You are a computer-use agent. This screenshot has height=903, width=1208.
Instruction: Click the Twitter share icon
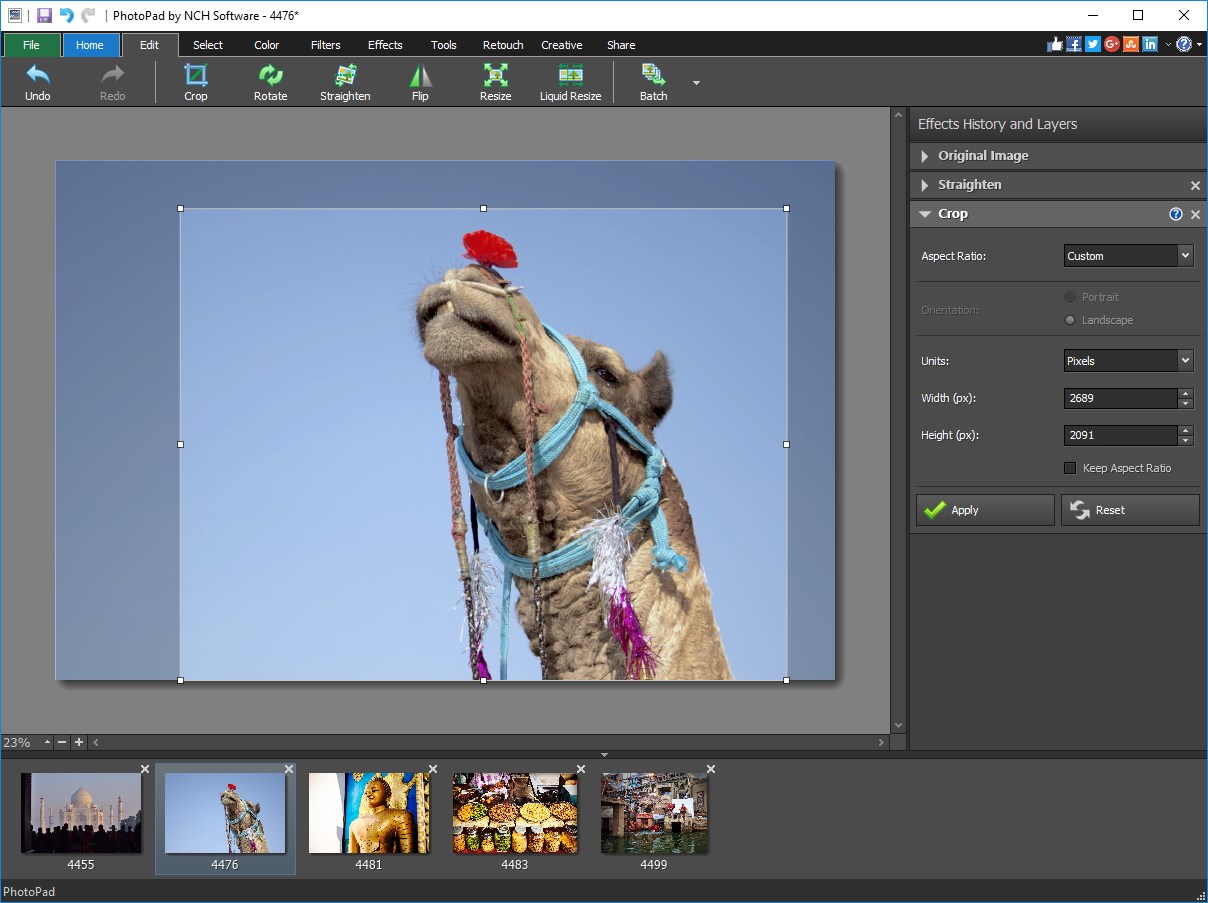(1092, 44)
